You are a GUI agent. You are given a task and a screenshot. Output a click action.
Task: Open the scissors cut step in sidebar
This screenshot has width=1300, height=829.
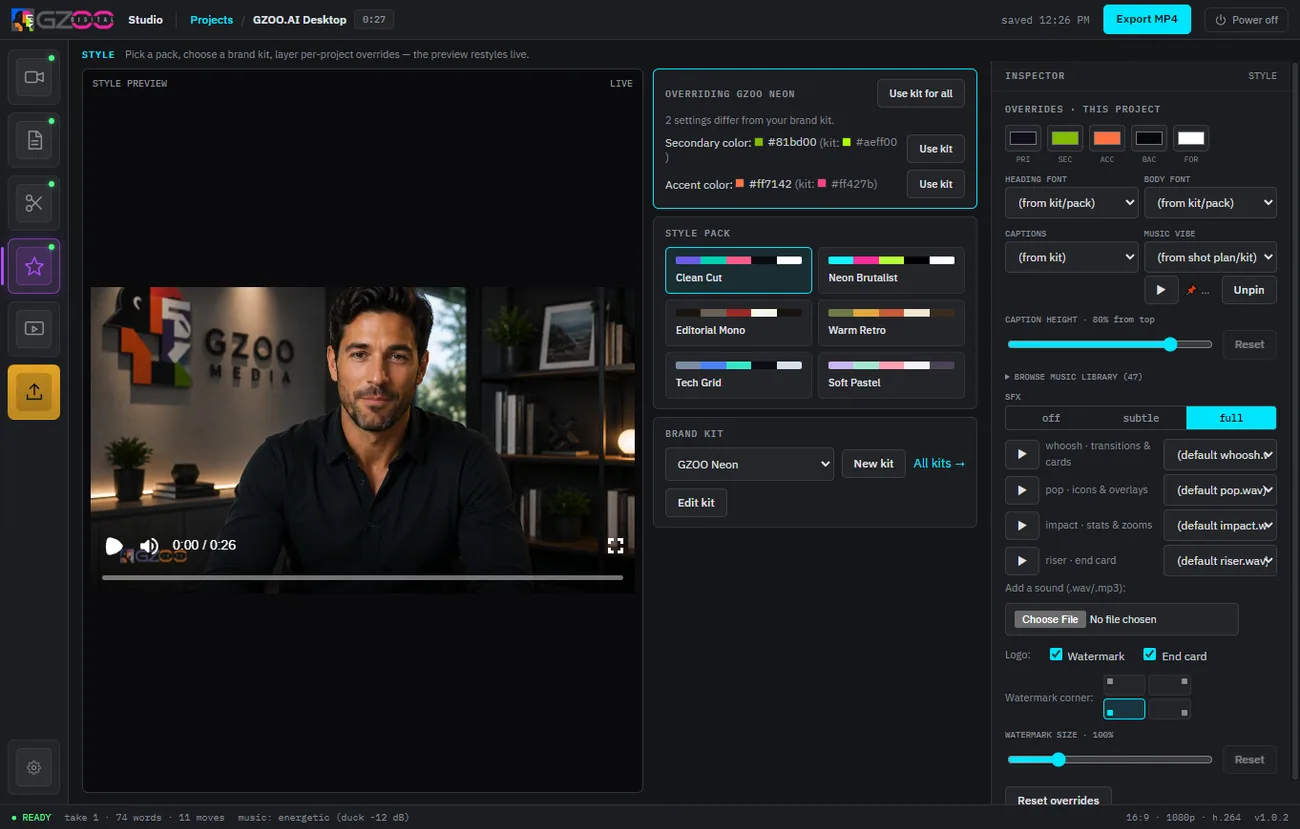pyautogui.click(x=34, y=203)
